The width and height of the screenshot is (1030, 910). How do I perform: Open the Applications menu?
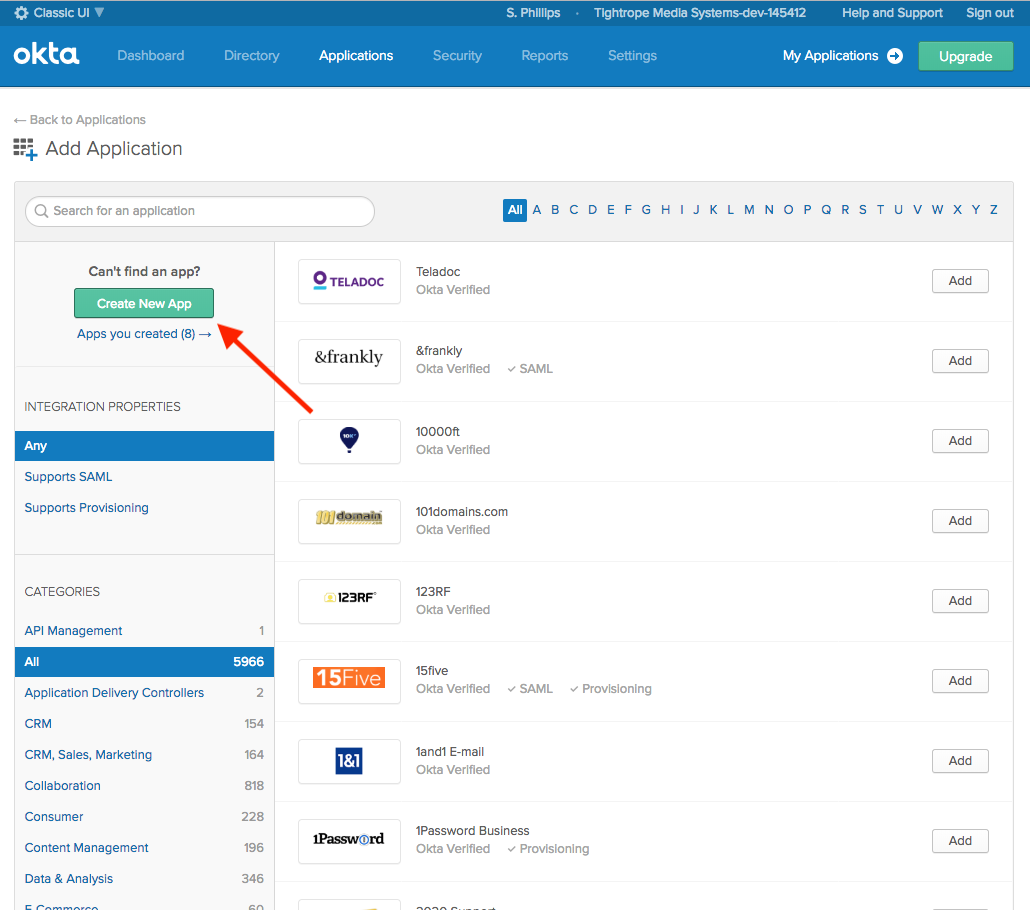click(356, 56)
